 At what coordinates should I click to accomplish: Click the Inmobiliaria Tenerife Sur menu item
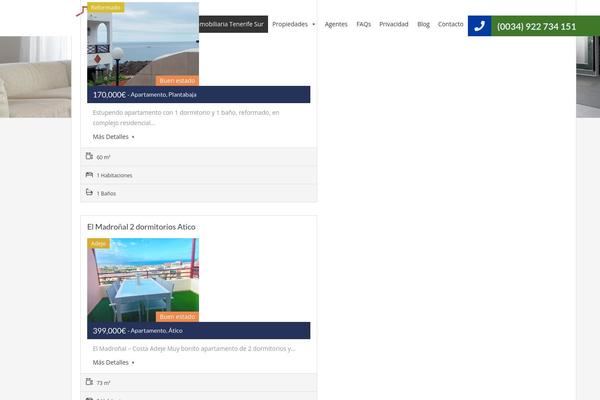click(233, 24)
